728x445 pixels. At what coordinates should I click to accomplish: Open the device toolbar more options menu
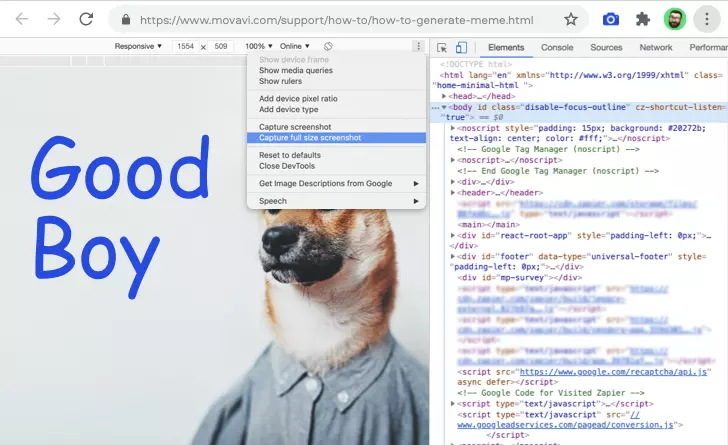[x=418, y=46]
